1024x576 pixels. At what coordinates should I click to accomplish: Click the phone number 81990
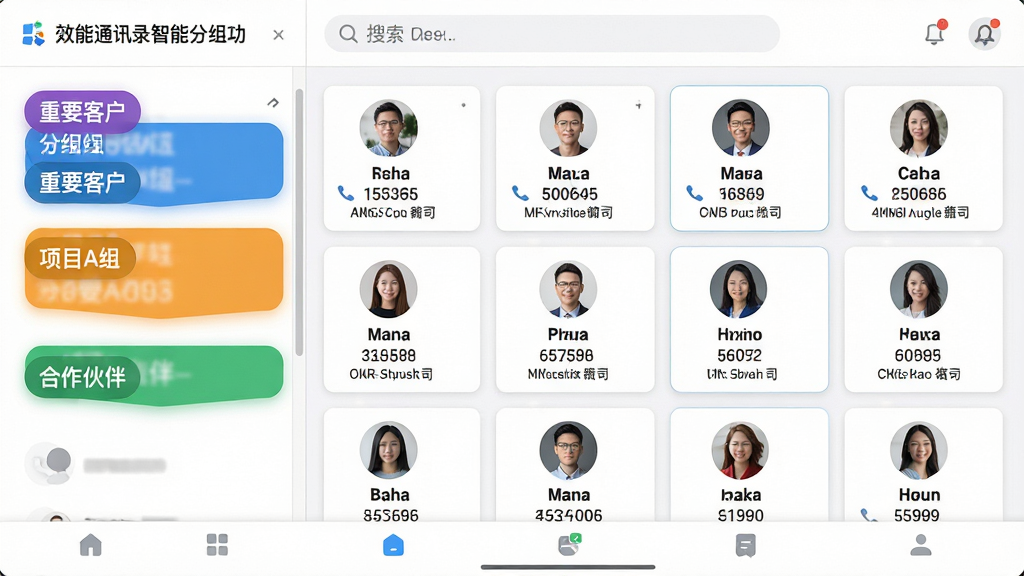741,516
